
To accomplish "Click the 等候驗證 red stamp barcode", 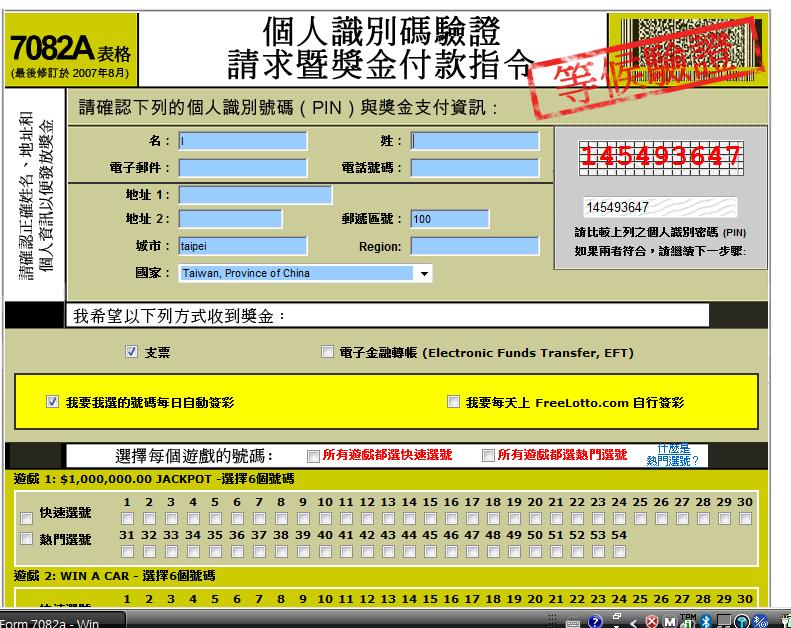I will [648, 67].
